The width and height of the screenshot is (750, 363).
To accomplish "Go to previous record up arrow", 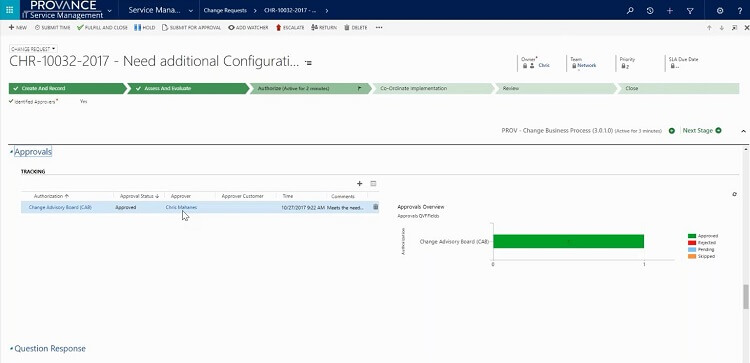I will point(709,28).
